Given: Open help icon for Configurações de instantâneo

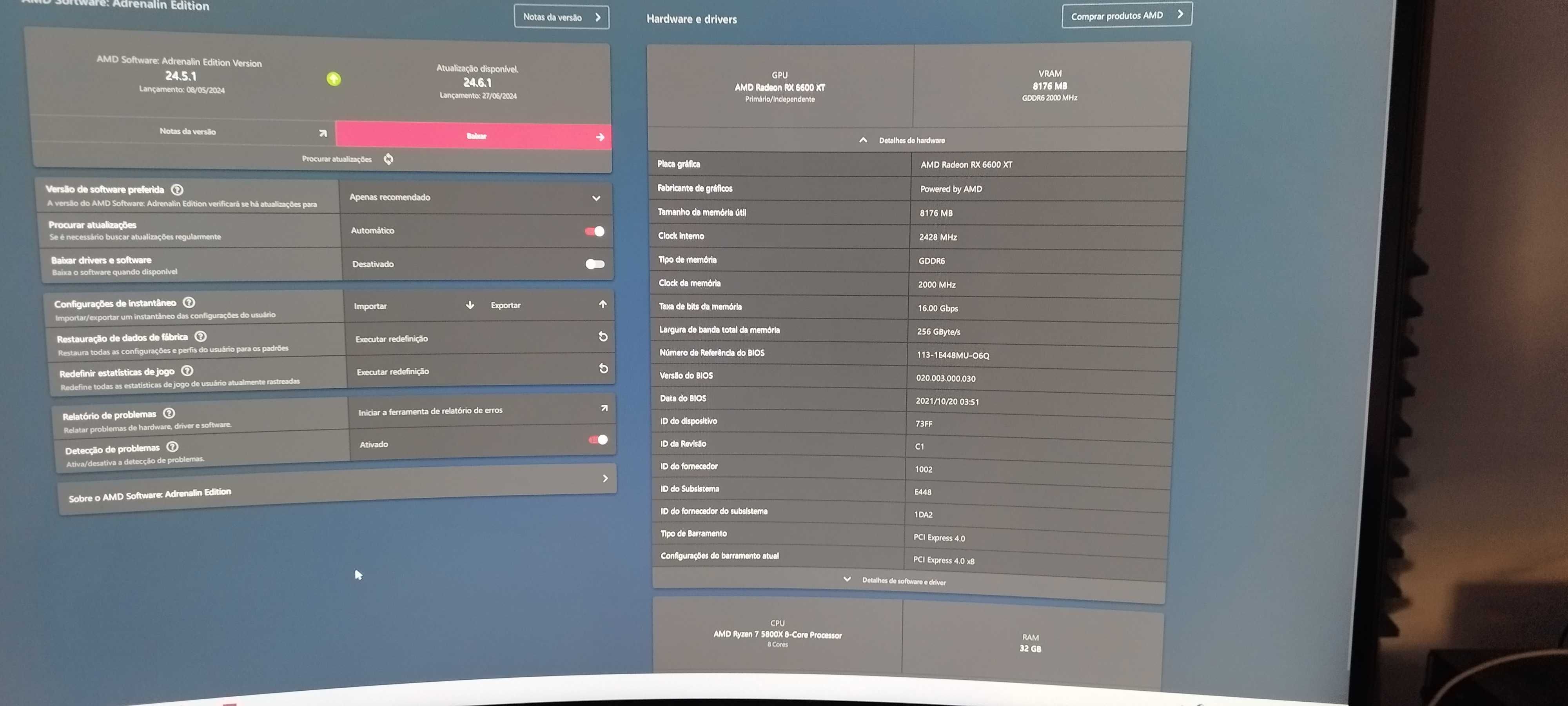Looking at the screenshot, I should 189,302.
